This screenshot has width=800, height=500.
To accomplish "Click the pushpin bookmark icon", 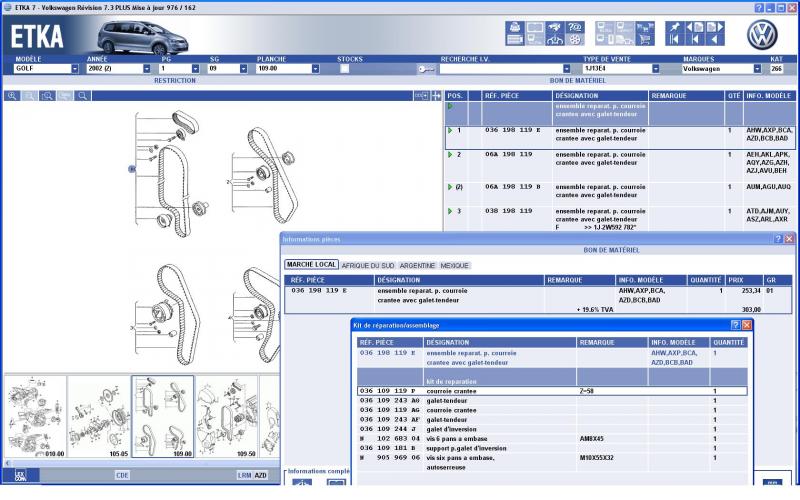I will pos(674,28).
